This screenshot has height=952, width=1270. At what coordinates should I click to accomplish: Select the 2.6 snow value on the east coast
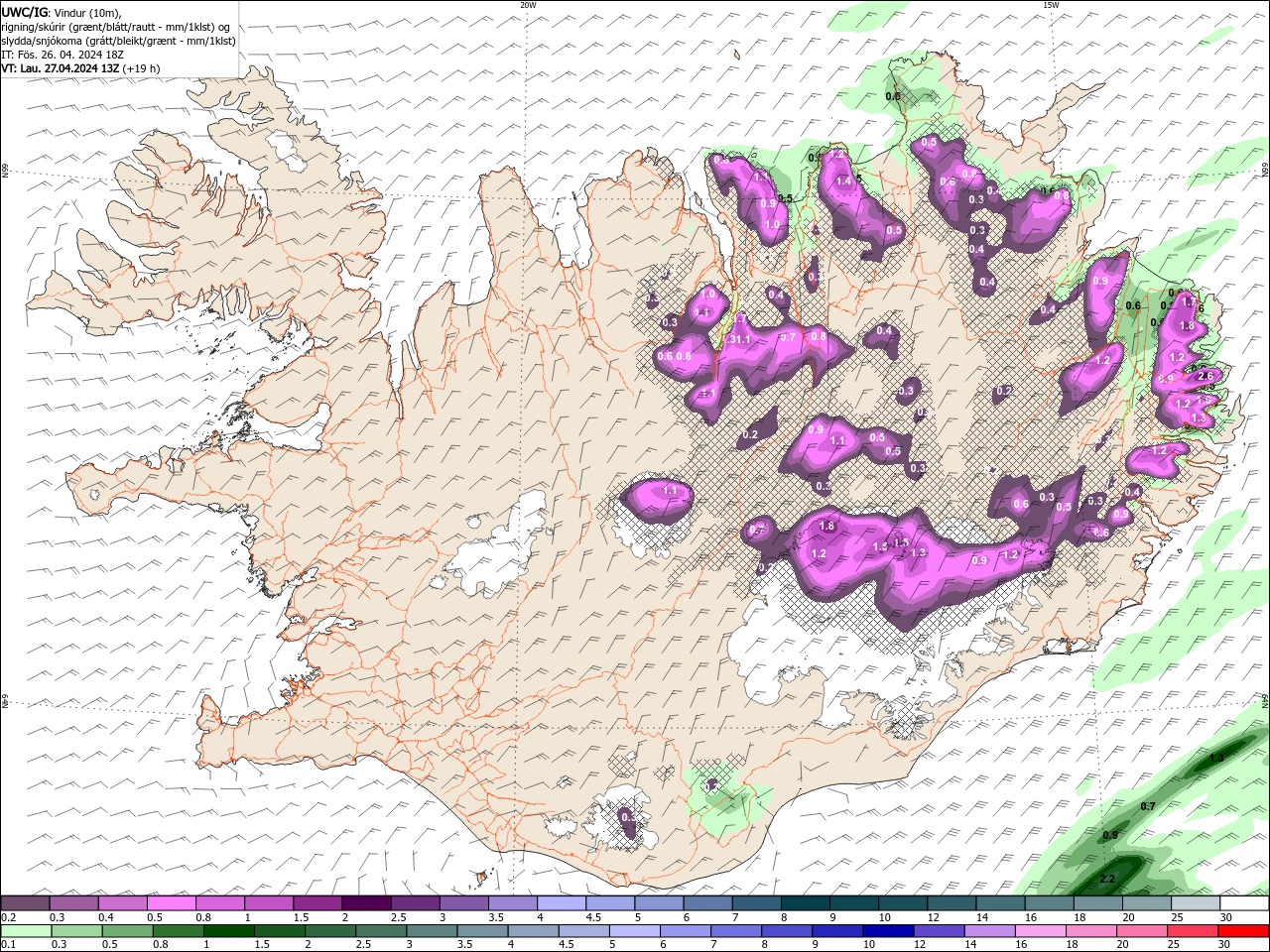pos(1206,376)
